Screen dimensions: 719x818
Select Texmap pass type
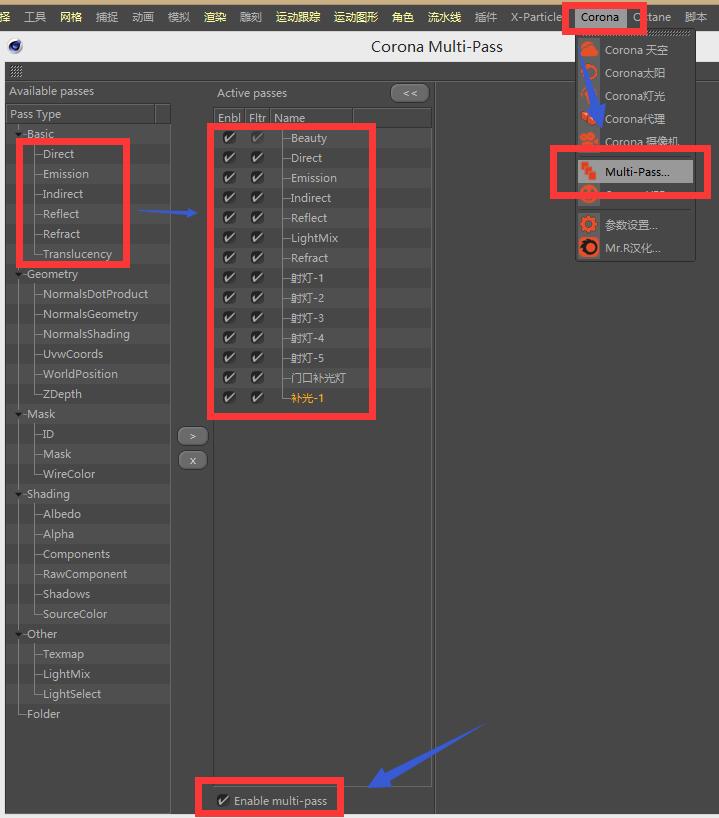(63, 654)
